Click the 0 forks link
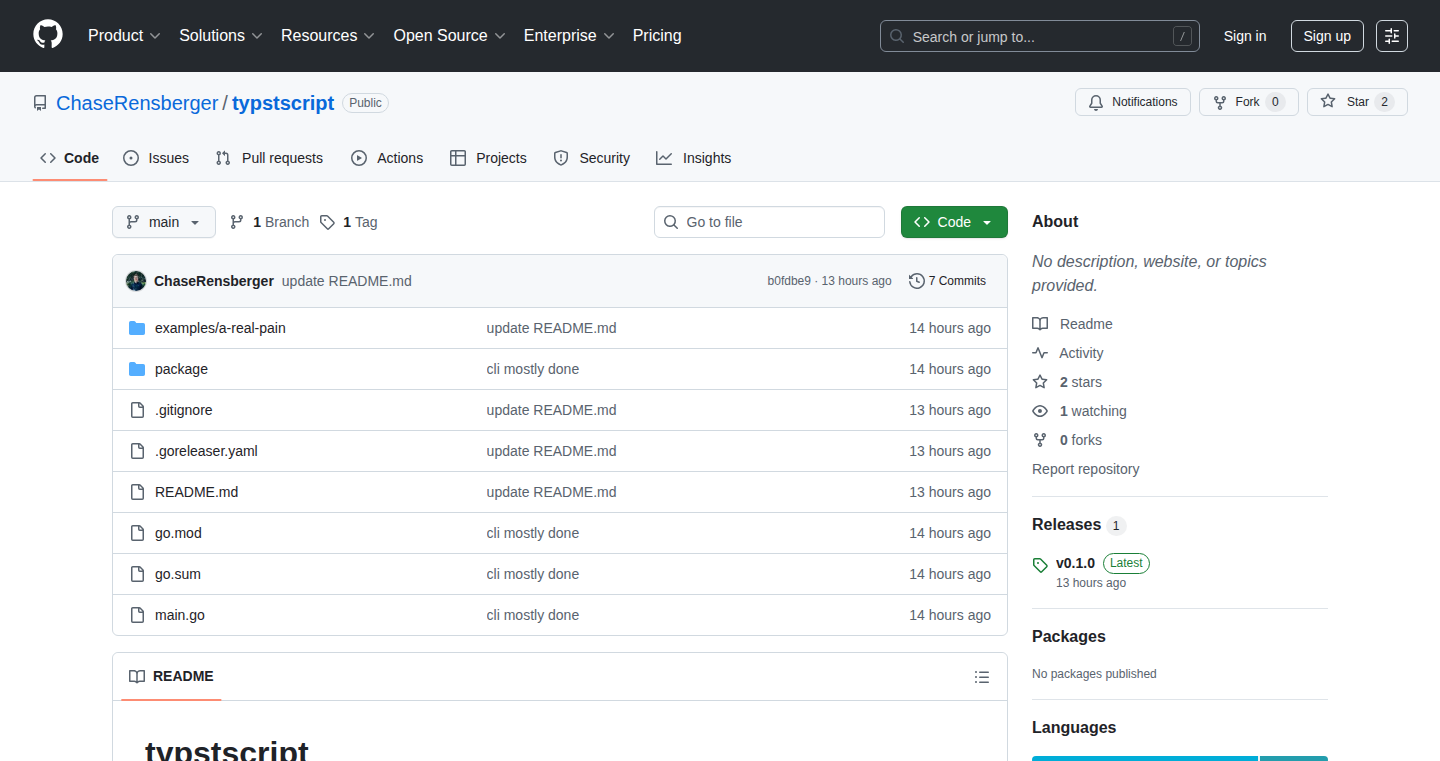Screen dimensions: 1440x761 (1081, 440)
